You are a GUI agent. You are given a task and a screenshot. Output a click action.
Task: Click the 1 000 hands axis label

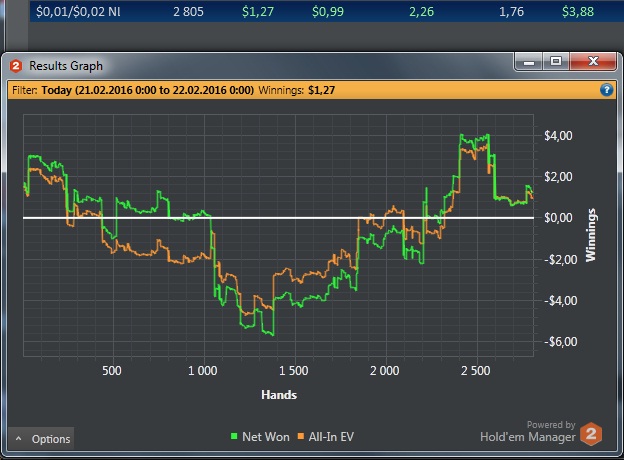203,371
